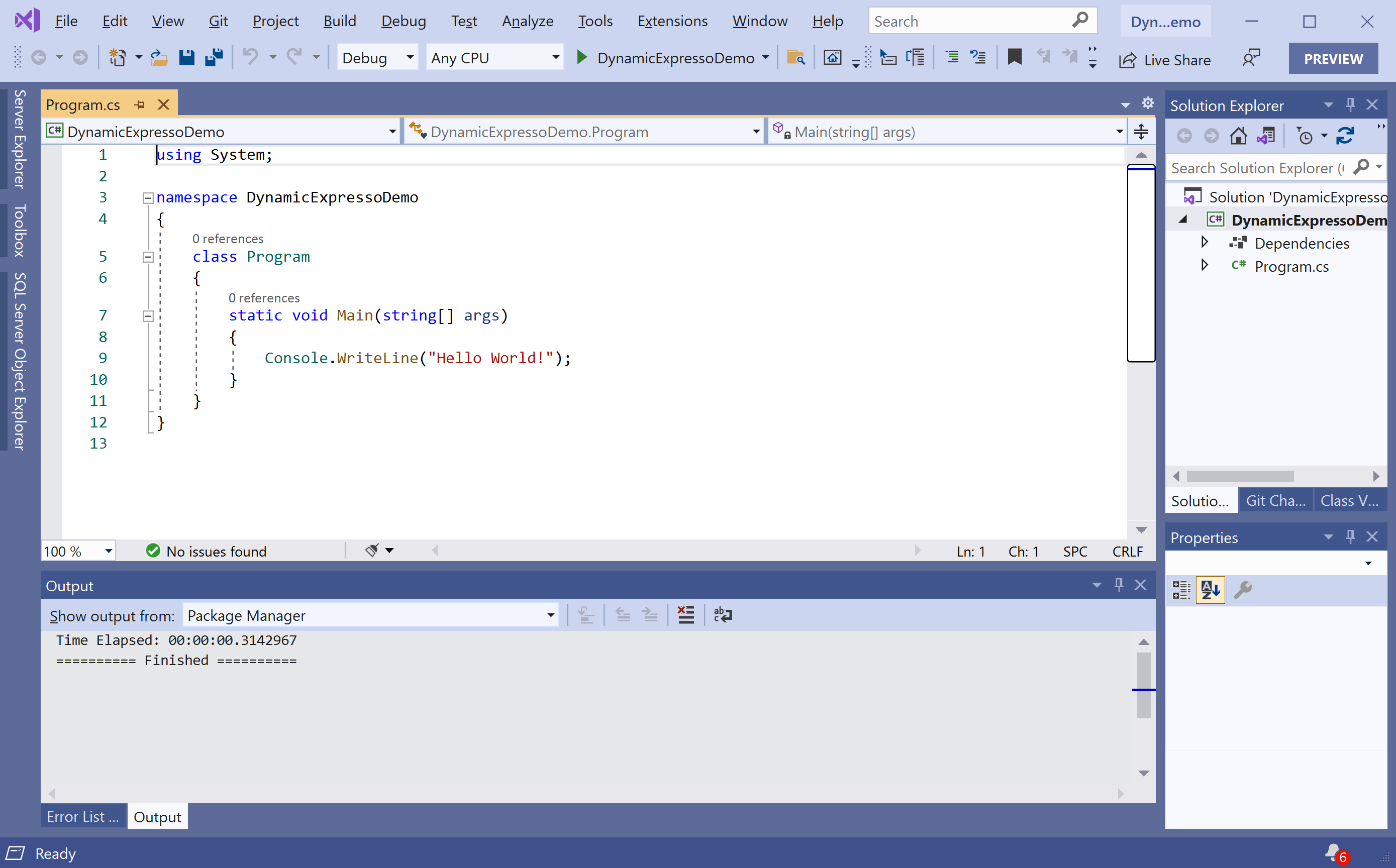Toggle Word Wrap in Output window
Image resolution: width=1396 pixels, height=868 pixels.
pyautogui.click(x=723, y=615)
